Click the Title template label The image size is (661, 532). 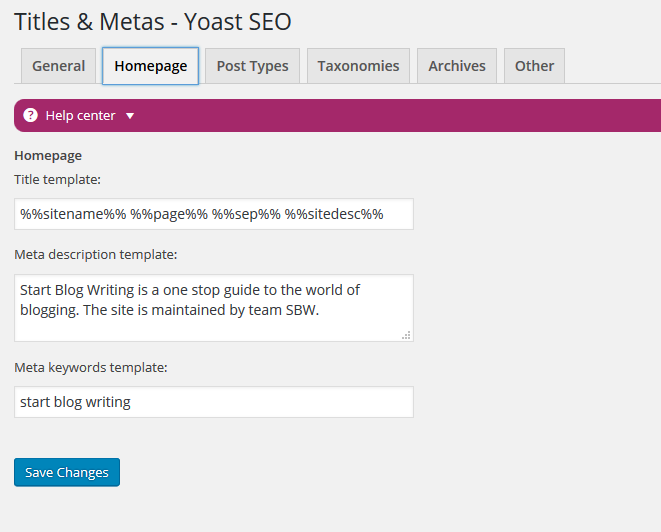point(57,180)
